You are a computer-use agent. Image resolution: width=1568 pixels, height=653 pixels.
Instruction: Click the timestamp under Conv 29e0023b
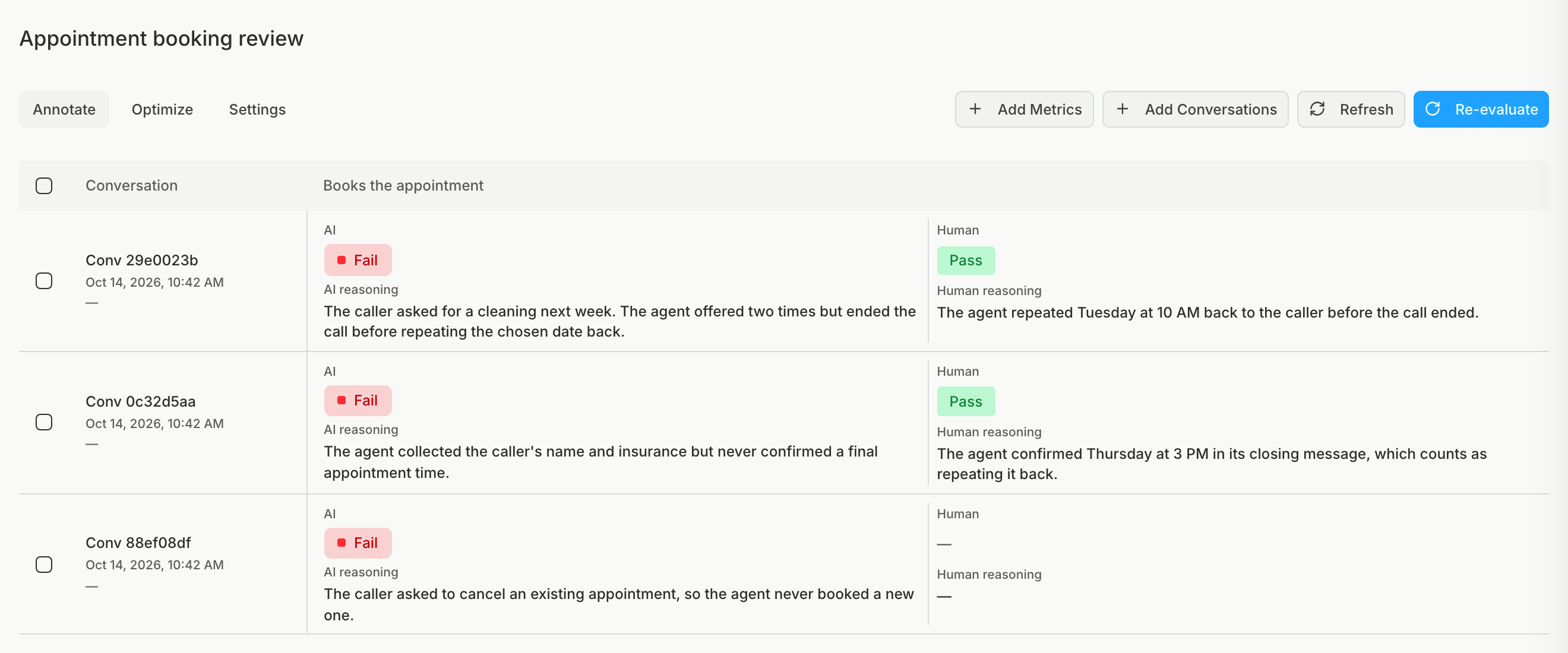(x=154, y=283)
